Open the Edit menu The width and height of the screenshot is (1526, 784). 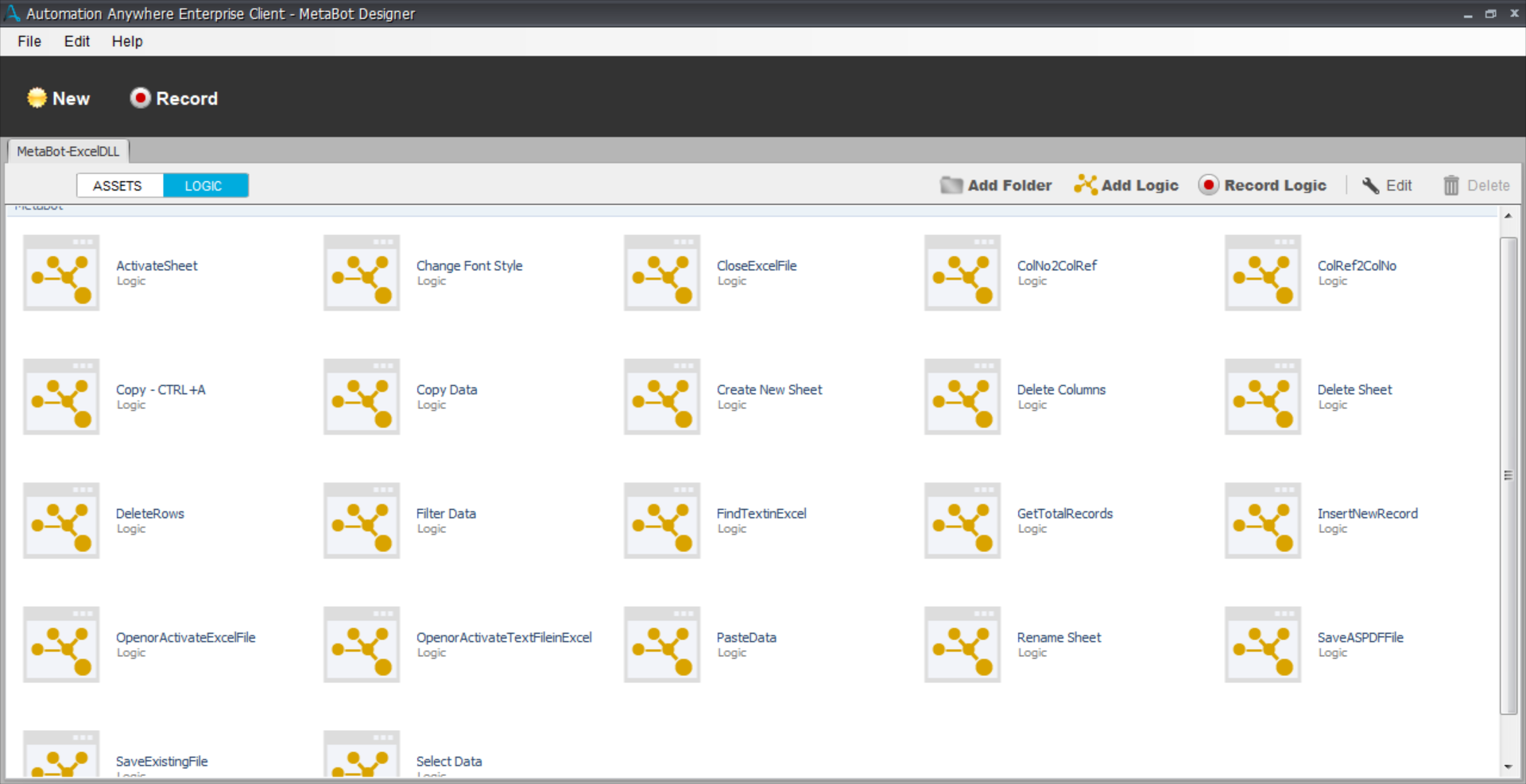[x=77, y=41]
